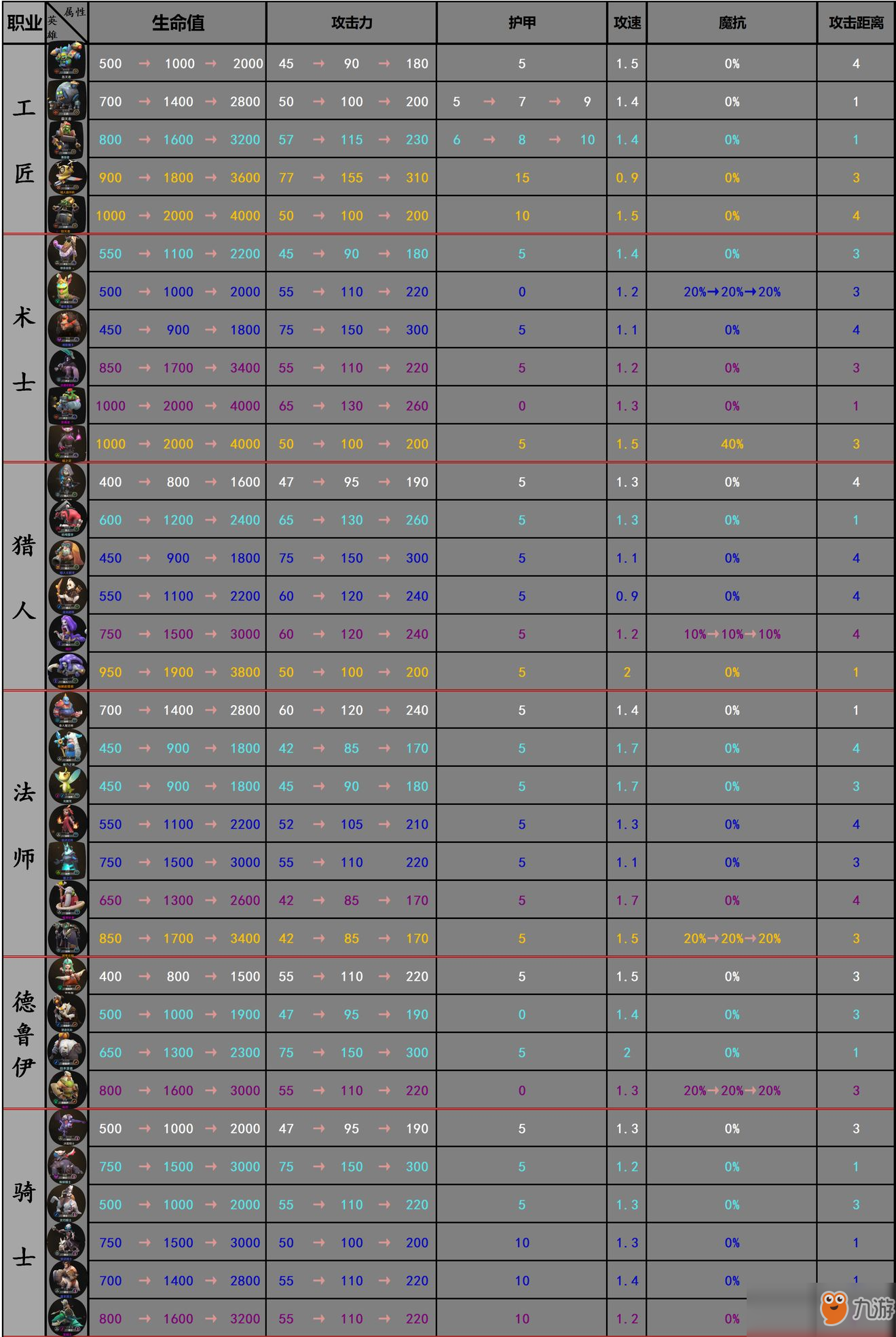The height and width of the screenshot is (1337, 896).
Task: Select hero portrait beside 800 → 1600 → 3000
Action: point(67,1089)
